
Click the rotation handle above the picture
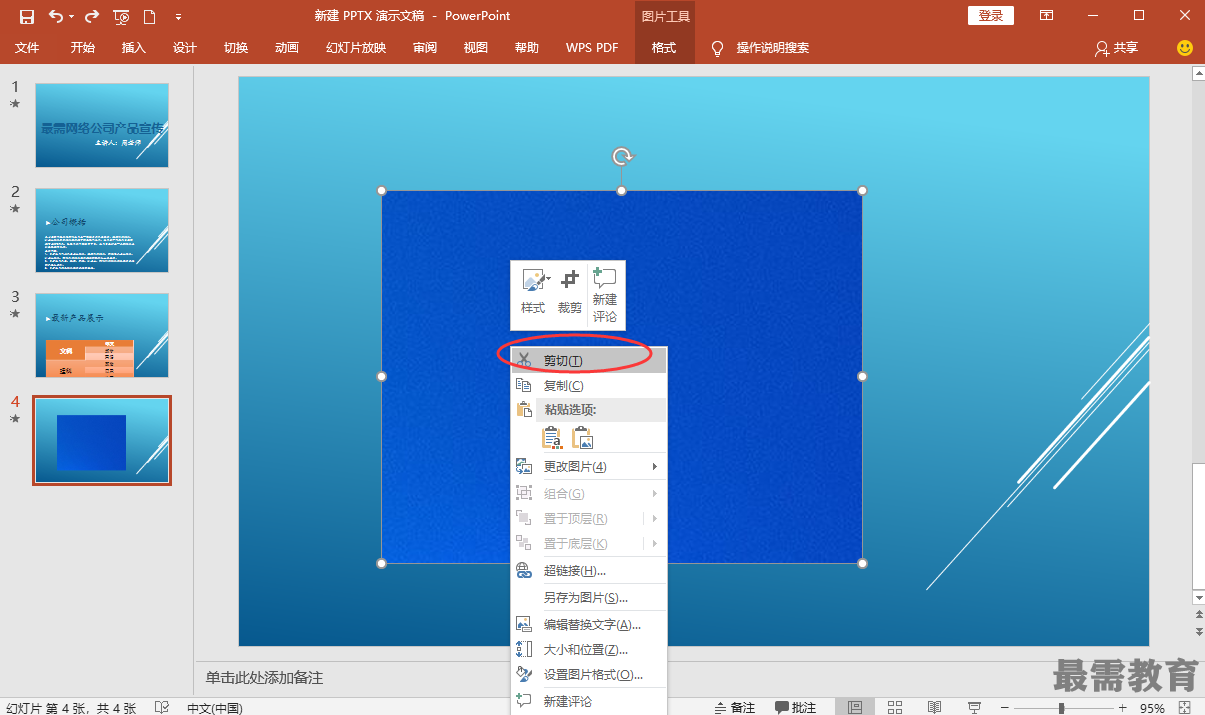622,156
